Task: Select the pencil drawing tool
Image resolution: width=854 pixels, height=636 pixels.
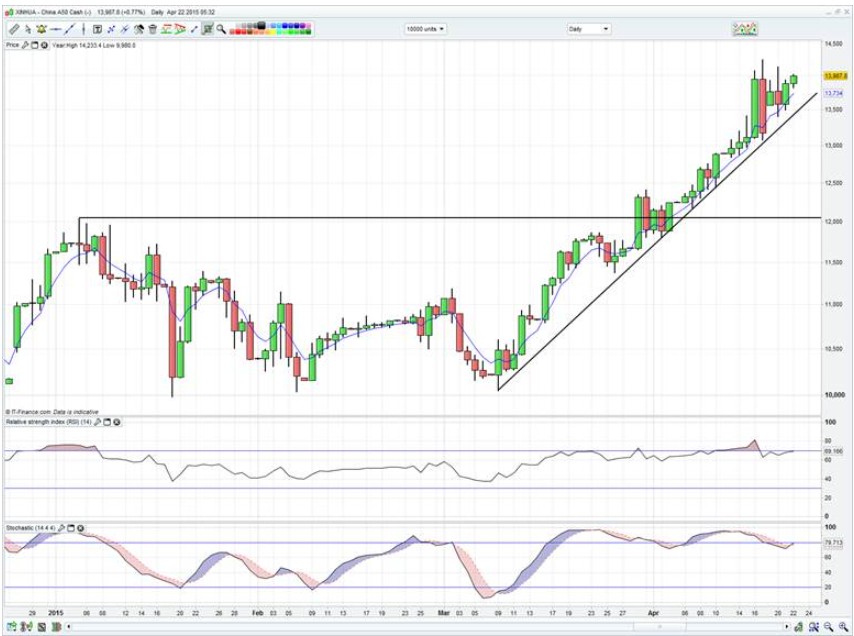Action: click(13, 29)
